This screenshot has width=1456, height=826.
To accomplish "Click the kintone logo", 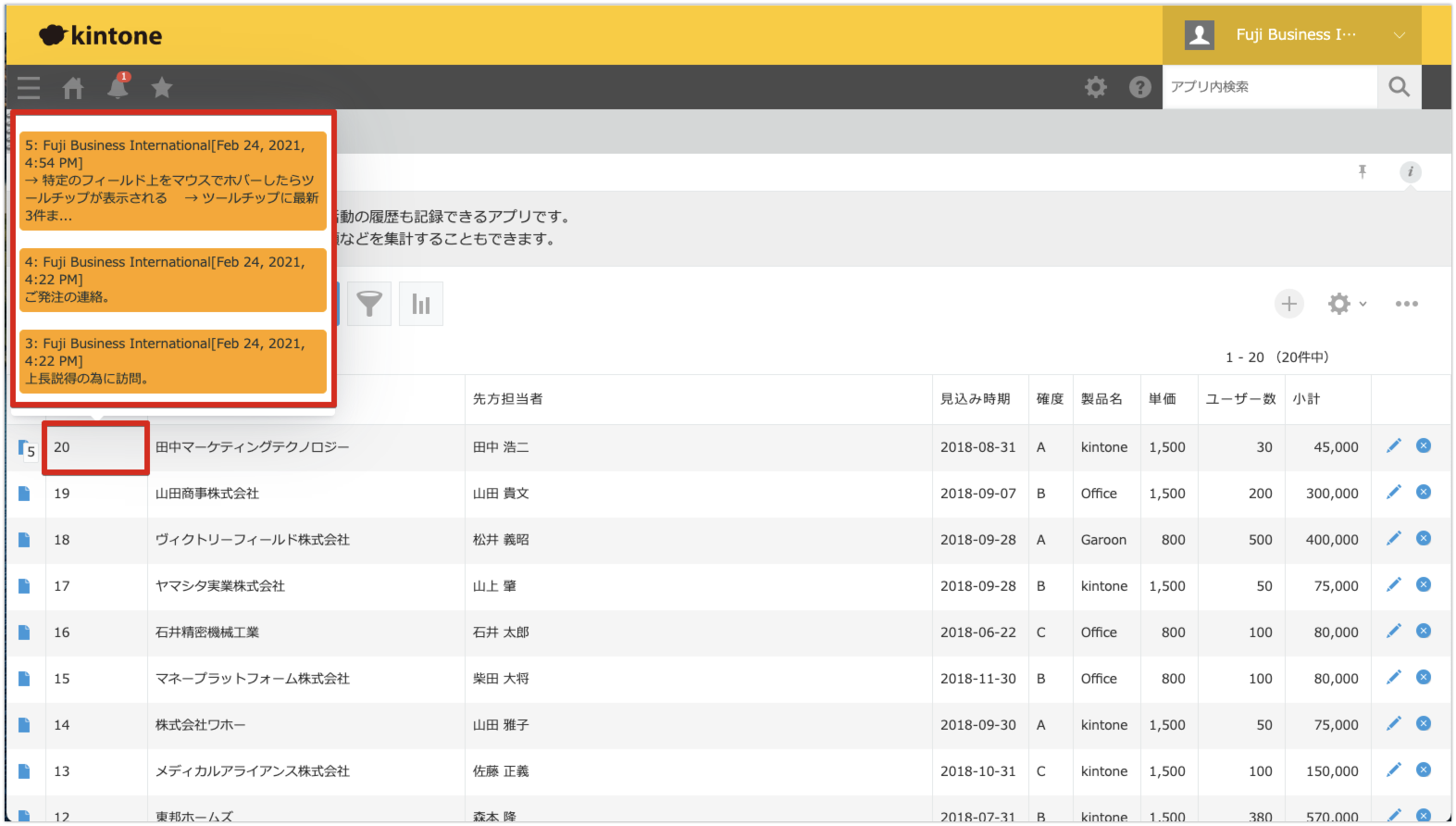I will pyautogui.click(x=100, y=35).
